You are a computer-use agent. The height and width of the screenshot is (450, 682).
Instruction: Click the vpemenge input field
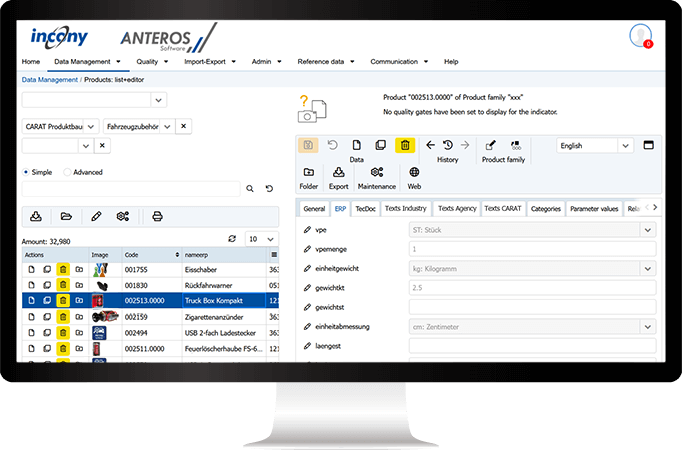(x=532, y=249)
